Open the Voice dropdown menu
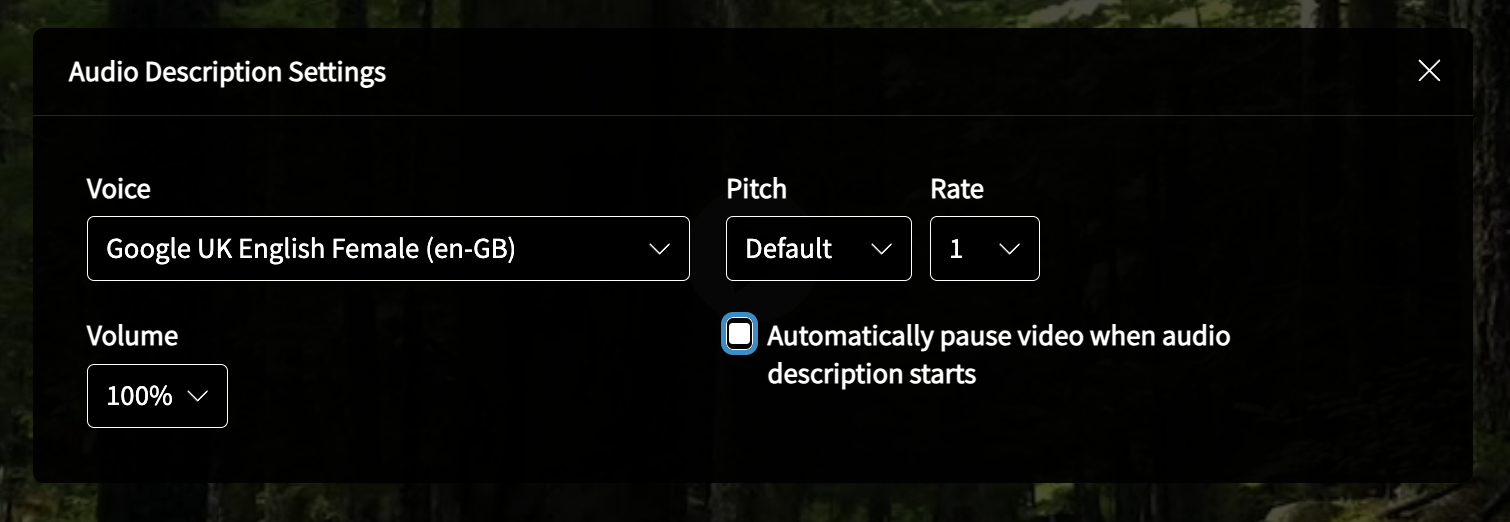 [x=388, y=248]
